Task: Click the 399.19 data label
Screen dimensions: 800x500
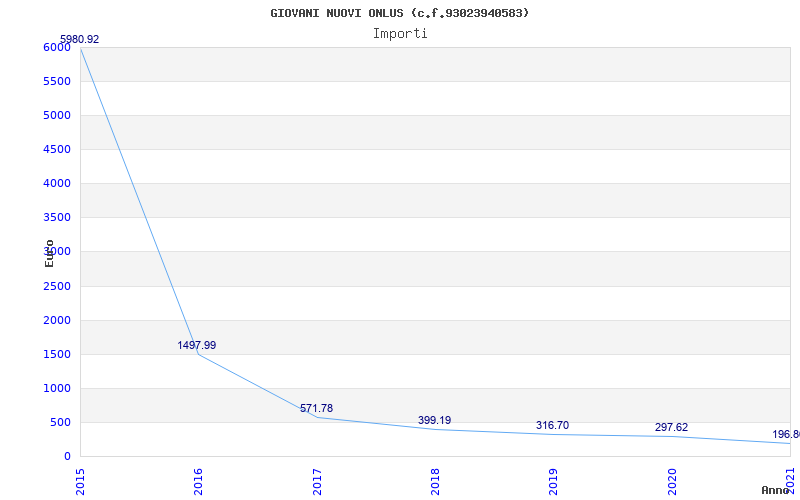Action: pyautogui.click(x=434, y=420)
